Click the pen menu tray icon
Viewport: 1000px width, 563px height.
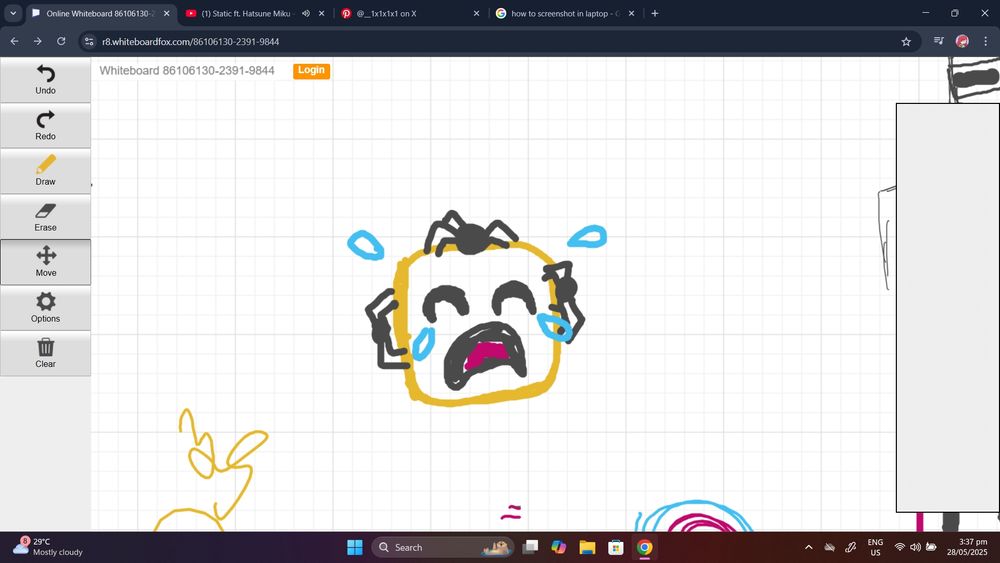851,547
